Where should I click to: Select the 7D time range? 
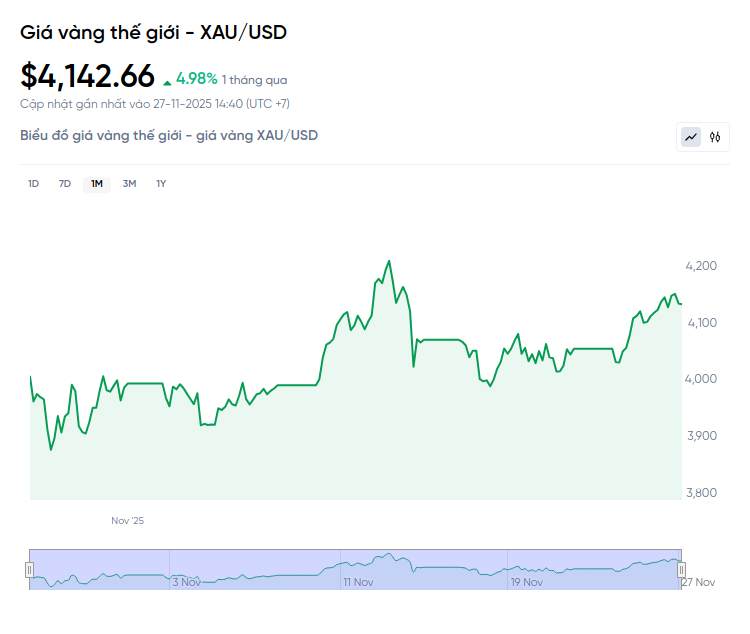pyautogui.click(x=65, y=183)
